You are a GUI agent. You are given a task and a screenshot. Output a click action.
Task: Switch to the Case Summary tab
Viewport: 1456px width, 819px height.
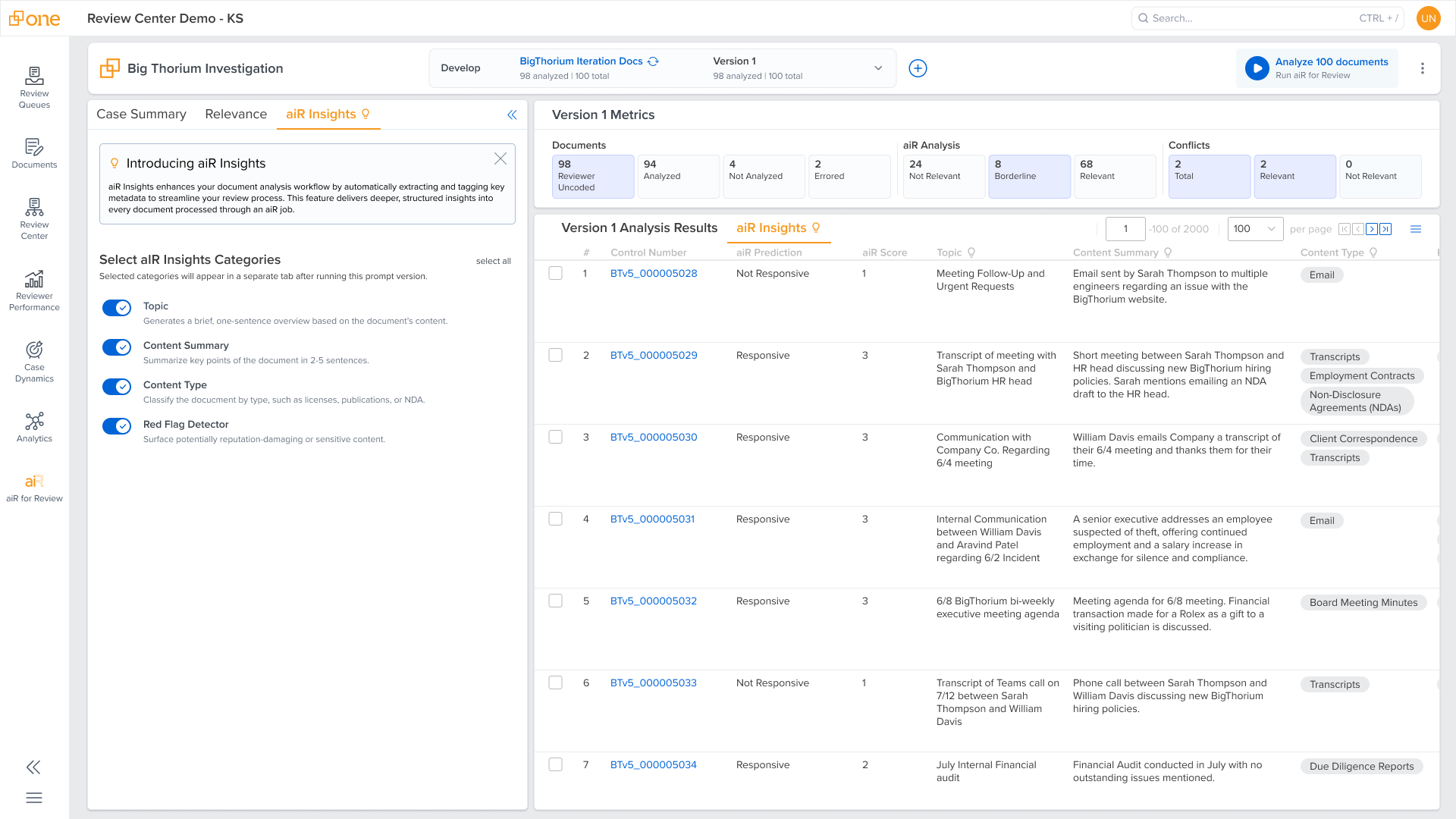coord(141,114)
